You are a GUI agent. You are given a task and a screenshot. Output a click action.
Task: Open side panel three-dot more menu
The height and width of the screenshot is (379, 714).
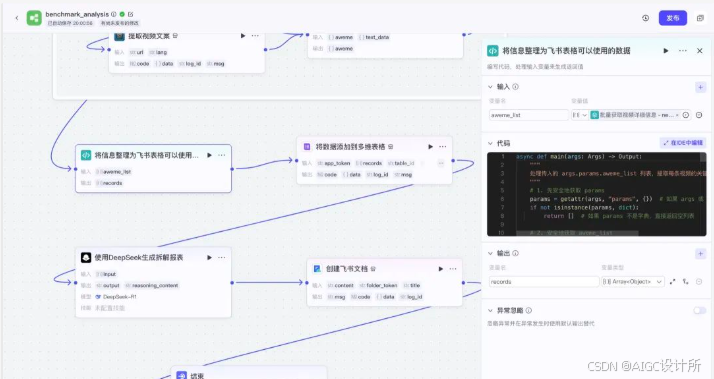click(683, 51)
